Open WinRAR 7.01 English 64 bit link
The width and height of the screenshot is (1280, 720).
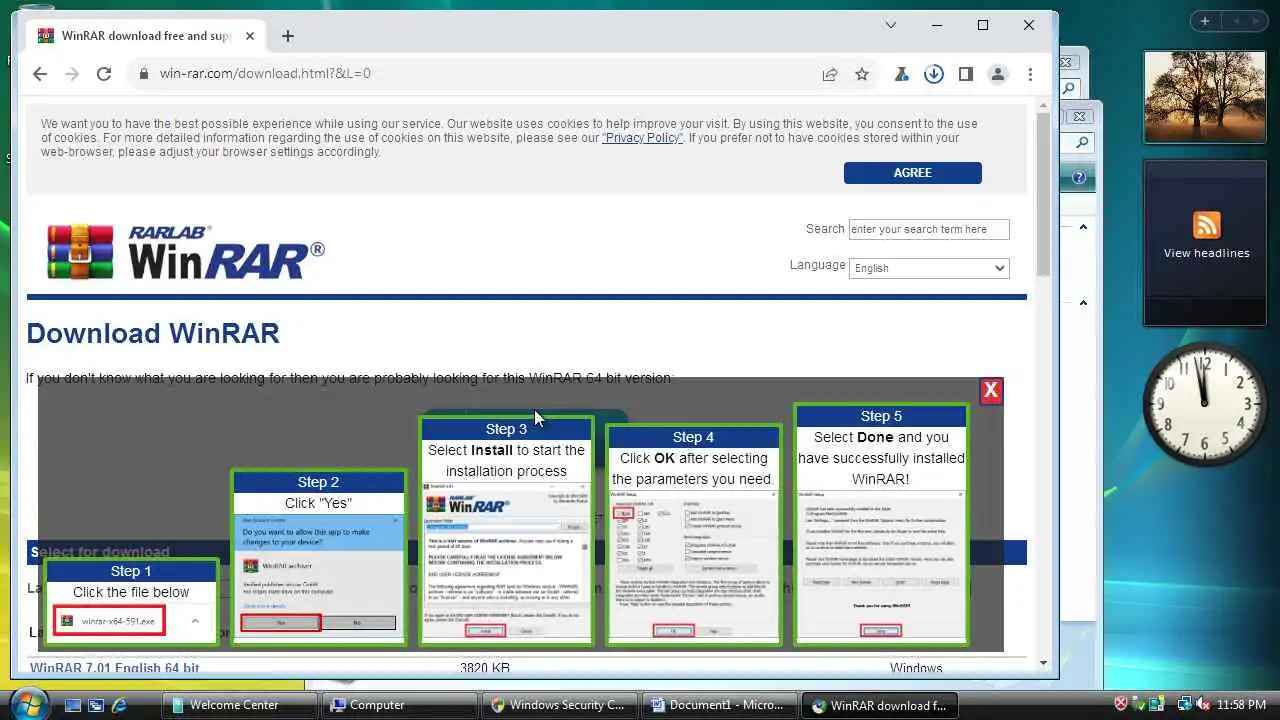point(115,668)
